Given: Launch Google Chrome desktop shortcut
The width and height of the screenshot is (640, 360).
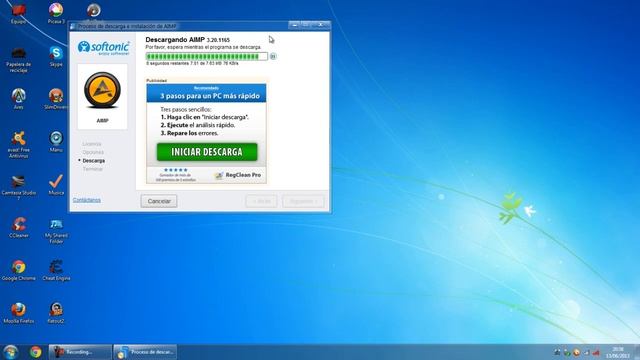Looking at the screenshot, I should coord(18,270).
